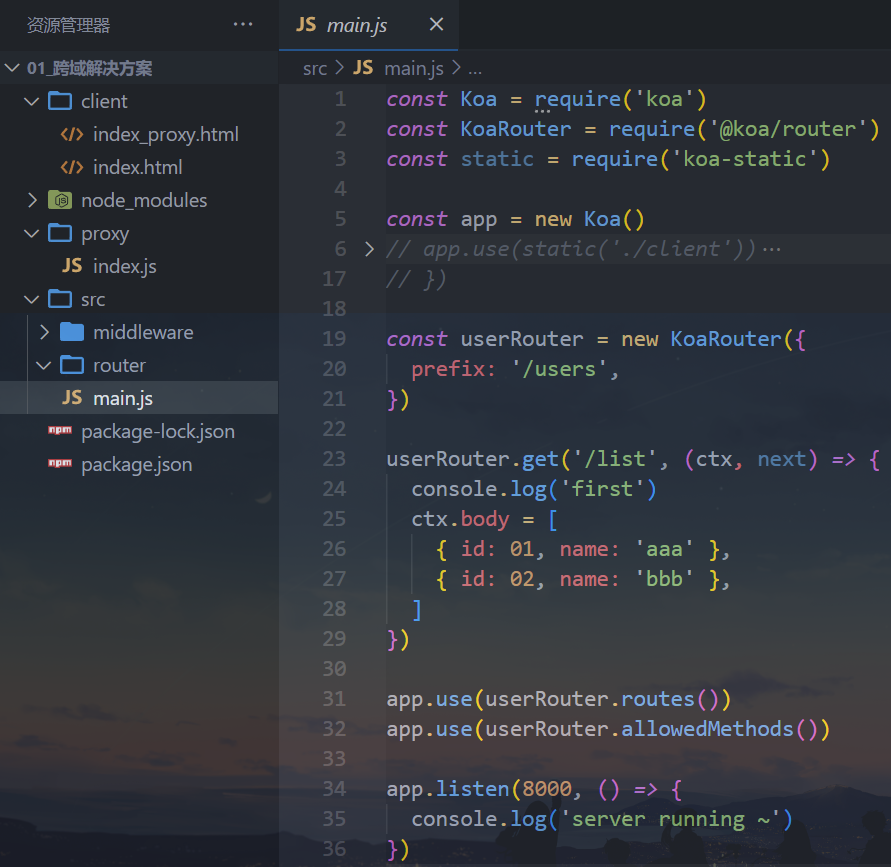
Task: Click the middleware filled folder icon
Action: pyautogui.click(x=72, y=332)
